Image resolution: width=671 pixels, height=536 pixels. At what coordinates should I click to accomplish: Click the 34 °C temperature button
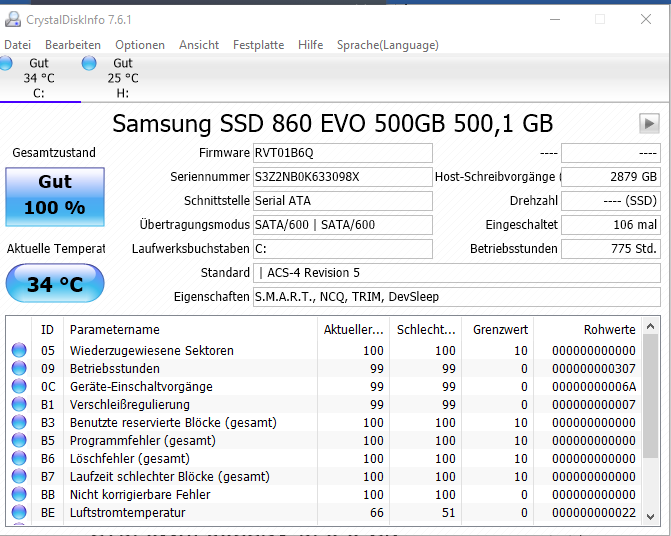click(x=55, y=284)
